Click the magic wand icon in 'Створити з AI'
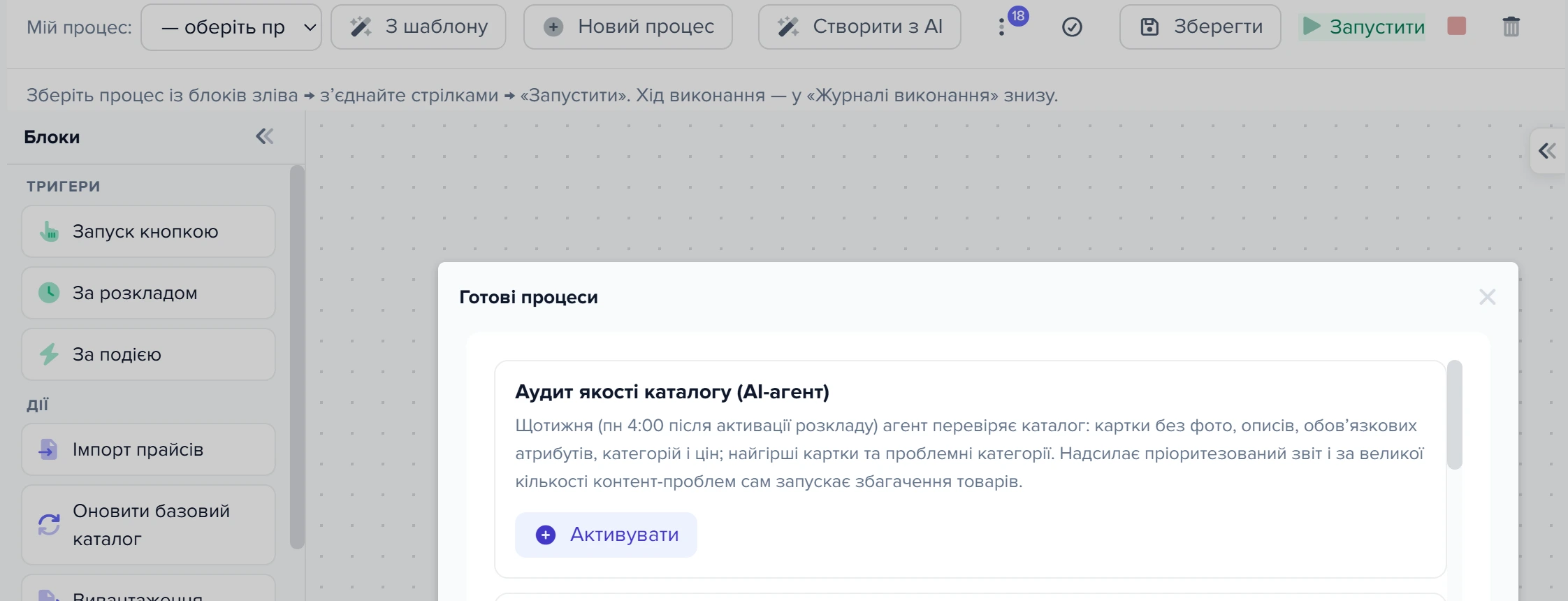 (788, 27)
